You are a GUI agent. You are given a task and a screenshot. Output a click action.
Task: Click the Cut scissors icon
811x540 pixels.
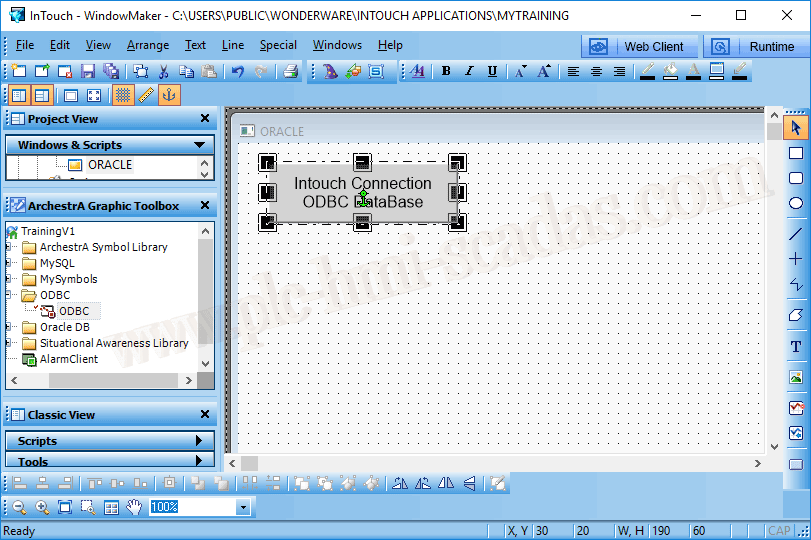(x=164, y=71)
